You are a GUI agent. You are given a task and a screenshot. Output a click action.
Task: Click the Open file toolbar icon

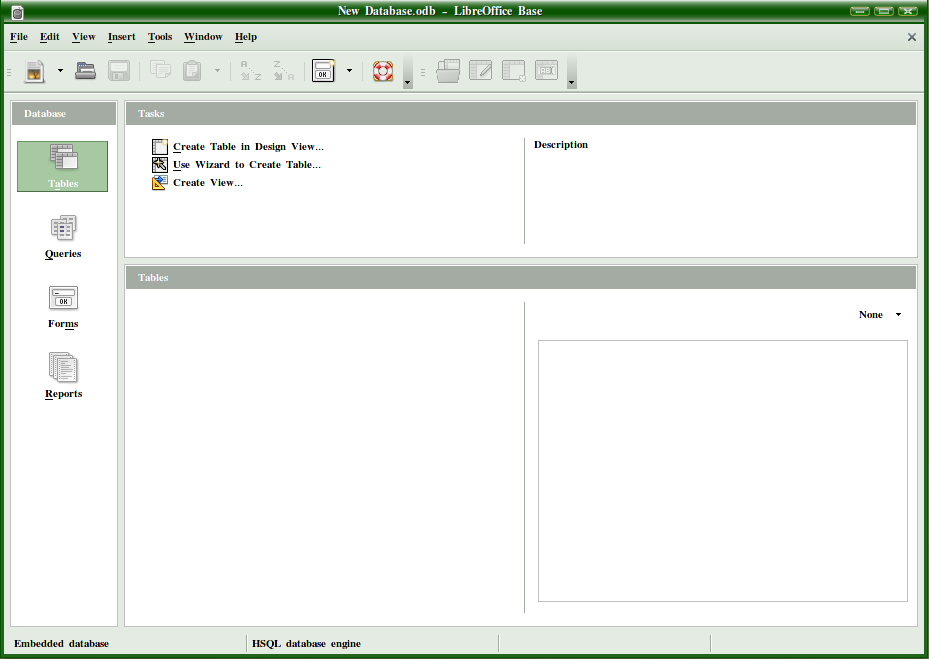tap(86, 71)
